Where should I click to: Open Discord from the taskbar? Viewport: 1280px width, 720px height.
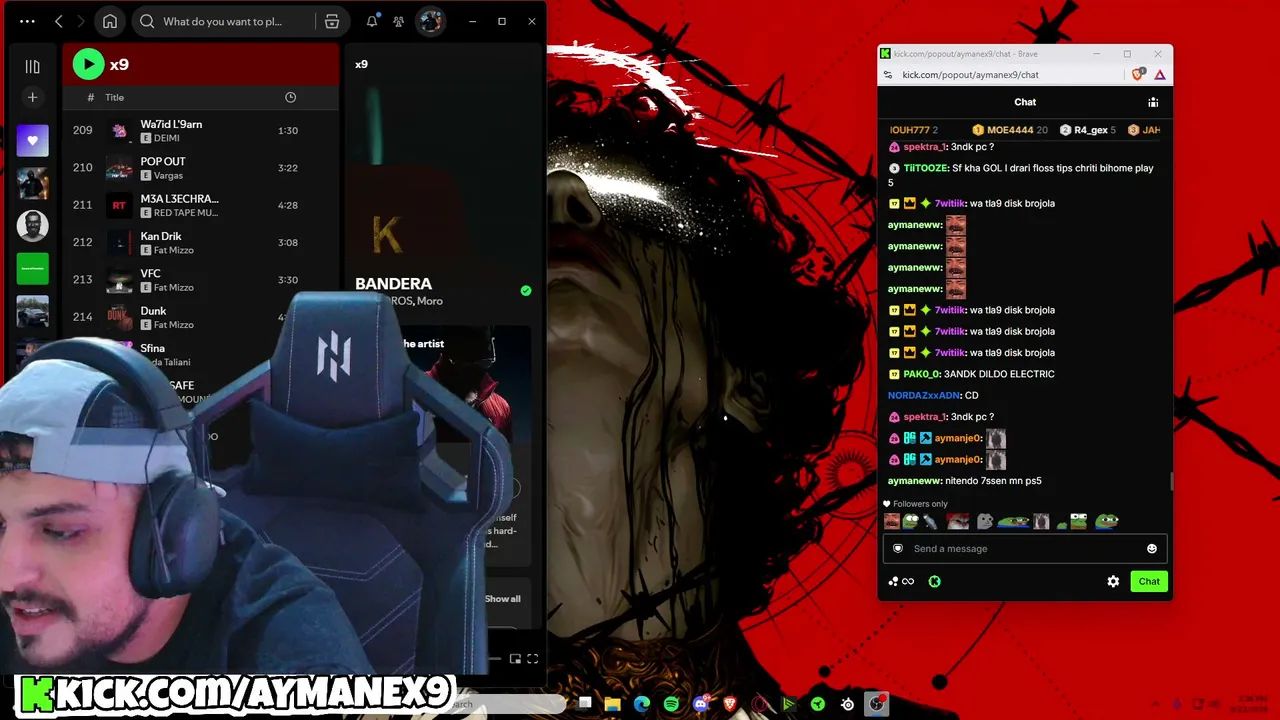pyautogui.click(x=700, y=704)
